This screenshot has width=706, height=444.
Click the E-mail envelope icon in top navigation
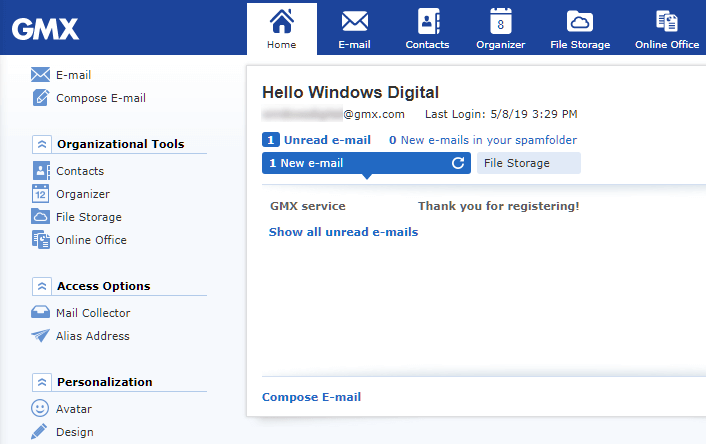tap(355, 21)
